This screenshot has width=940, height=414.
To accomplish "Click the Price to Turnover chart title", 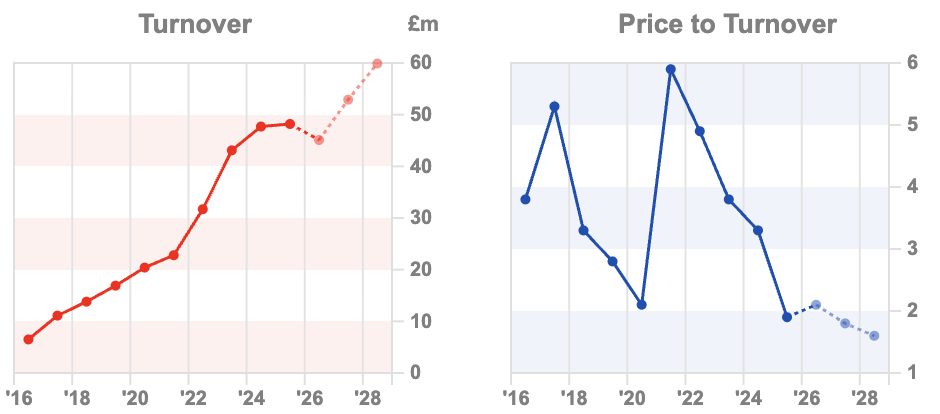I will tap(727, 24).
